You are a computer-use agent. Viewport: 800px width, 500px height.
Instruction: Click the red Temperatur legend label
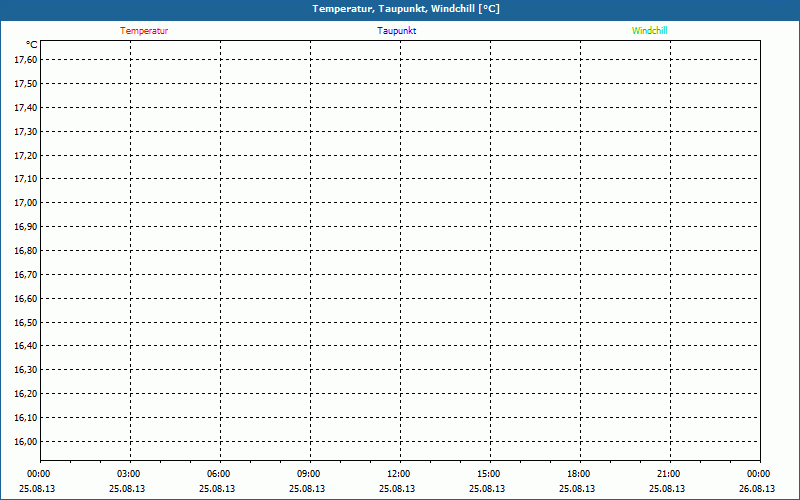click(x=144, y=31)
